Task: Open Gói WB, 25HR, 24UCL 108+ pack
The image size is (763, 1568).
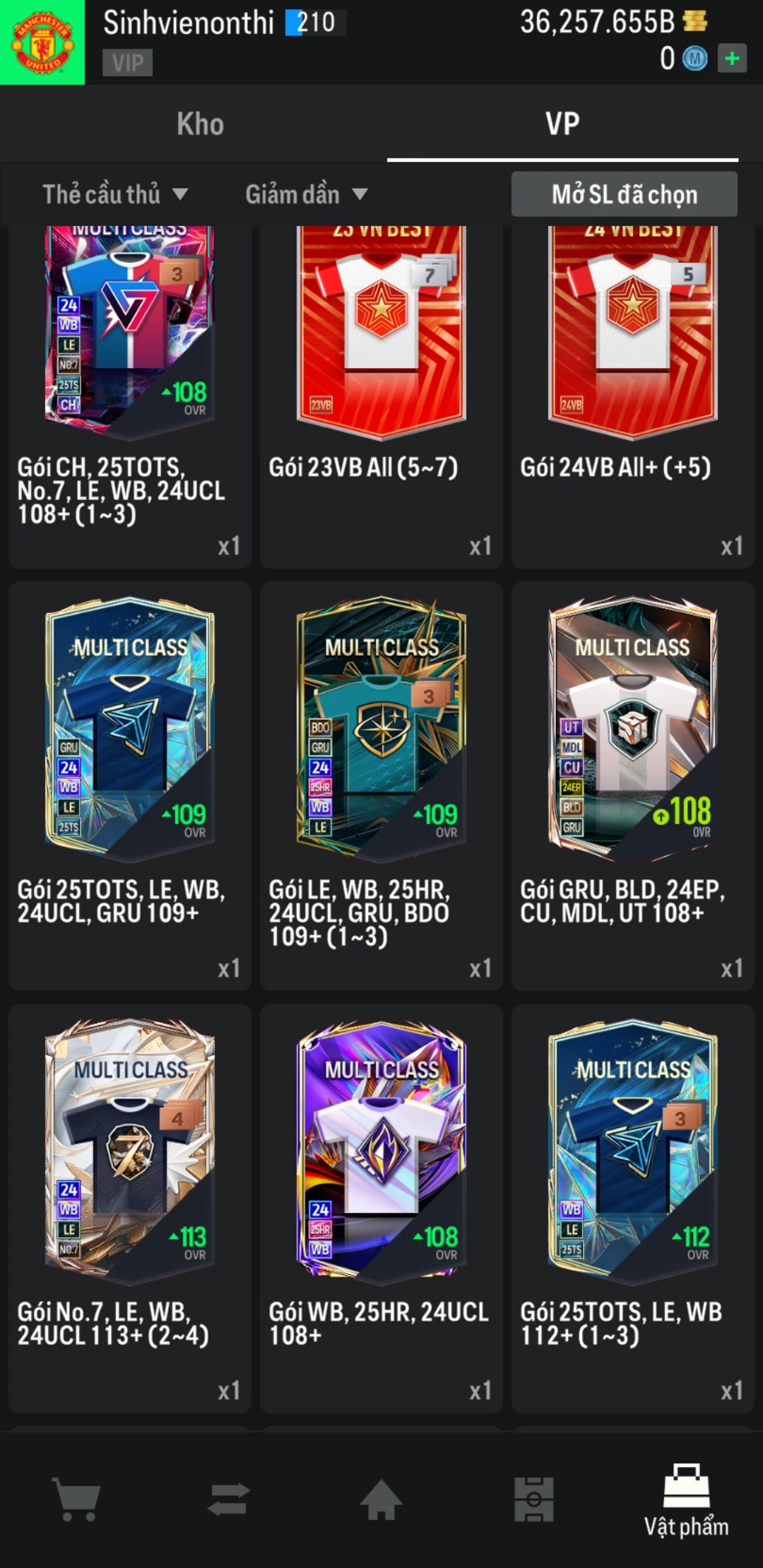Action: (381, 1208)
